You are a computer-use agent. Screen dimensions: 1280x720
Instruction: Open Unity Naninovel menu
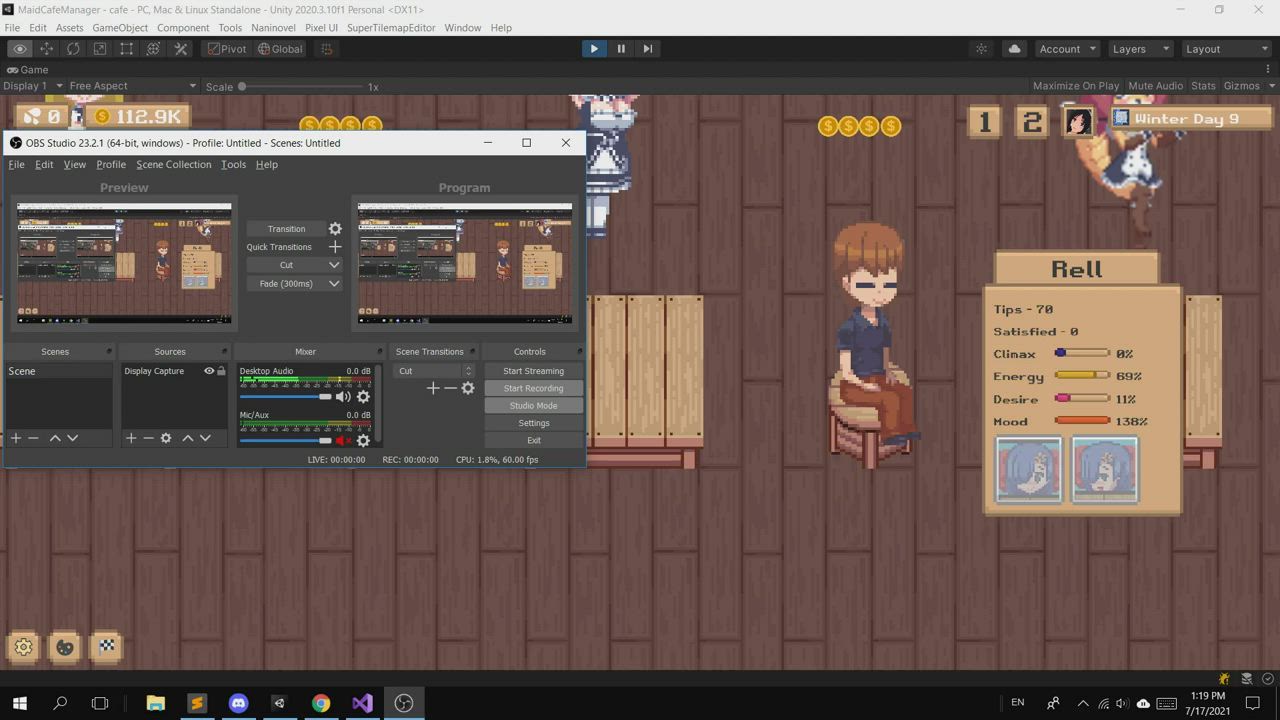pos(273,28)
